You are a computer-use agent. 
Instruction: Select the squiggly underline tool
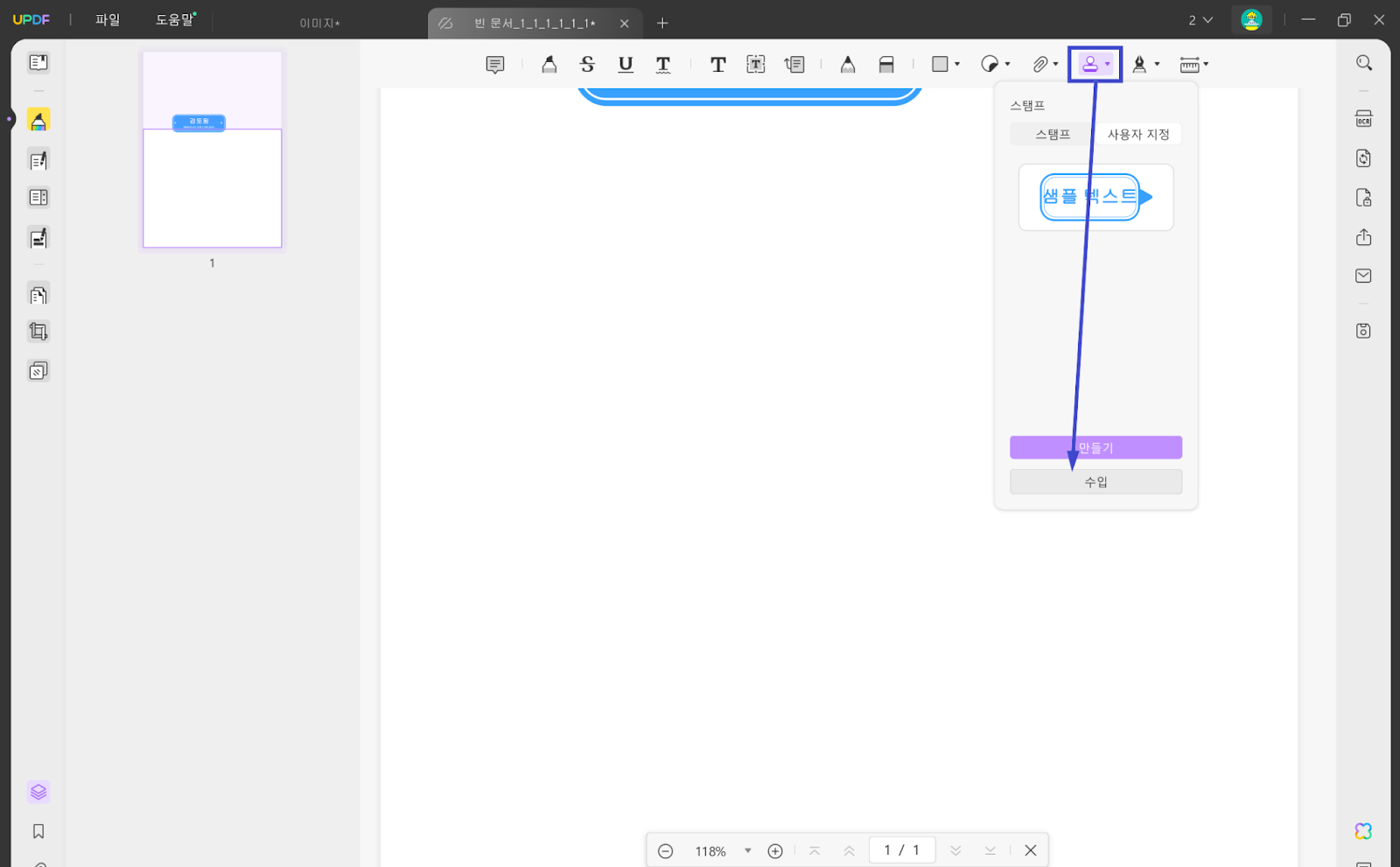(x=663, y=64)
